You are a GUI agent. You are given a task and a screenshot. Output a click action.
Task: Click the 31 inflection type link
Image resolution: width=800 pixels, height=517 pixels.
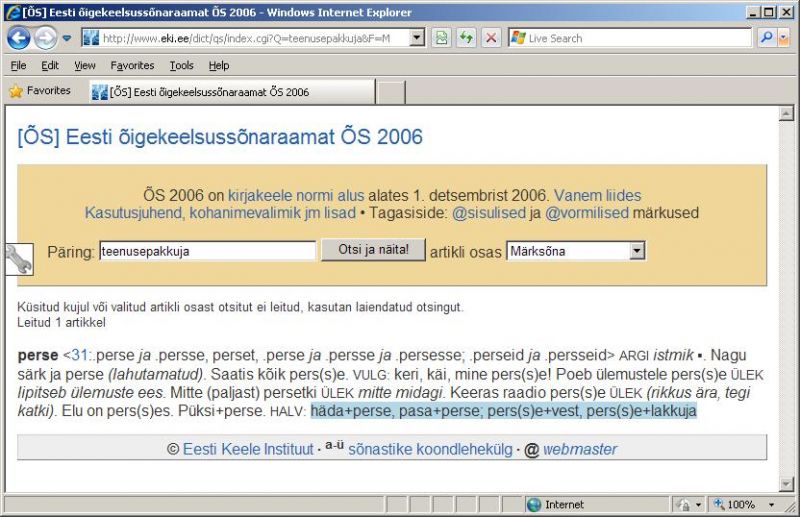pyautogui.click(x=79, y=355)
